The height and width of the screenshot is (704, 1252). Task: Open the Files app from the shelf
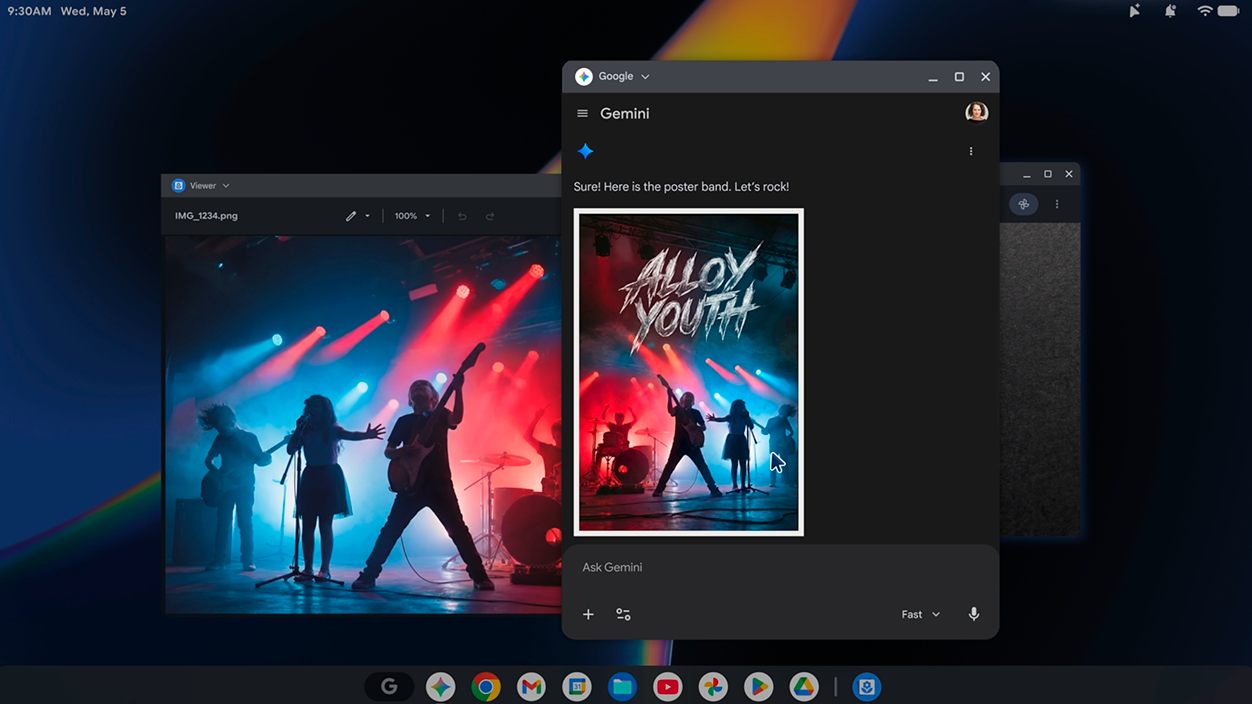pos(622,687)
